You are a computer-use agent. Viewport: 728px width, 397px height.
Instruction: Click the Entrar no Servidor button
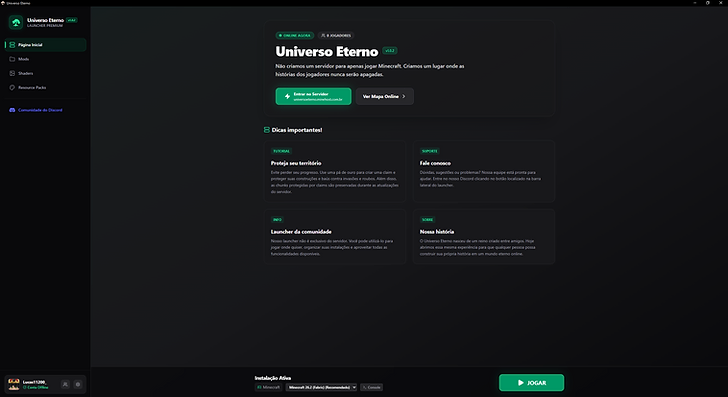tap(313, 96)
